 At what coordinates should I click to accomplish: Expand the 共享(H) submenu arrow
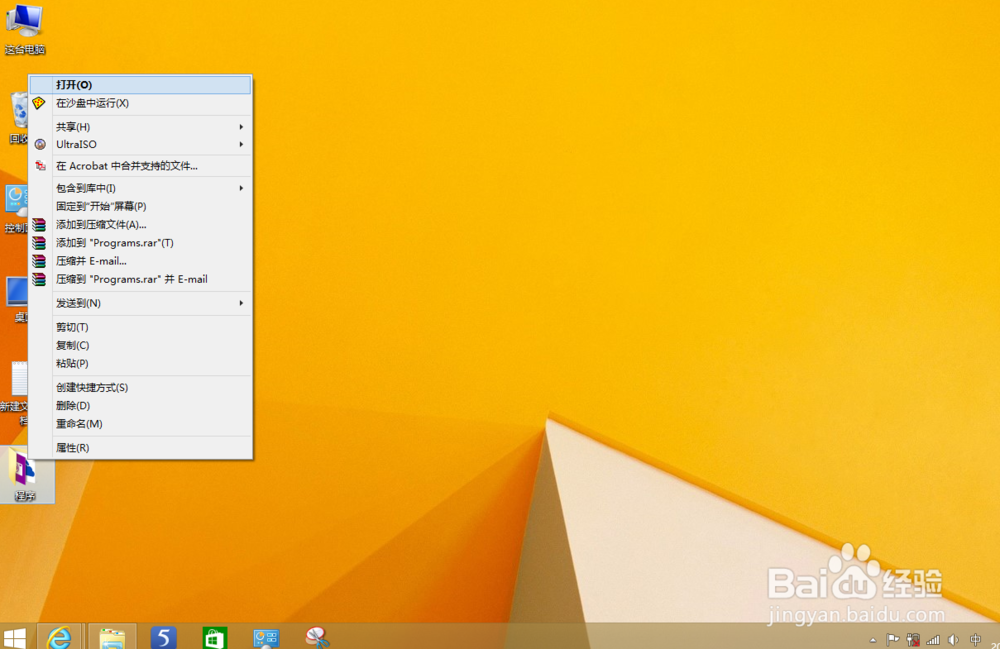(x=241, y=127)
